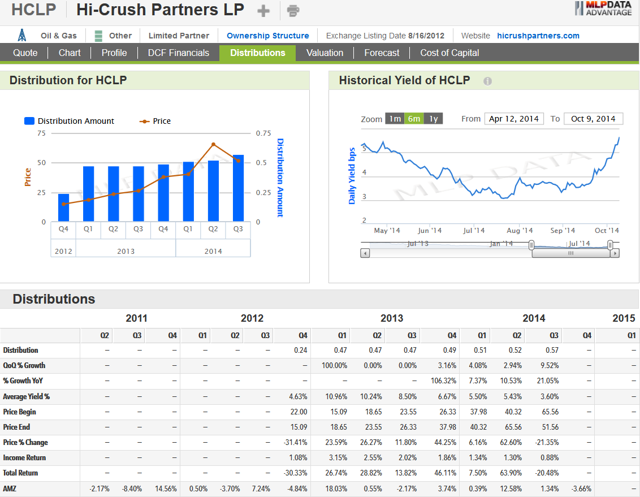Click the 0.57 distribution value

(x=552, y=350)
